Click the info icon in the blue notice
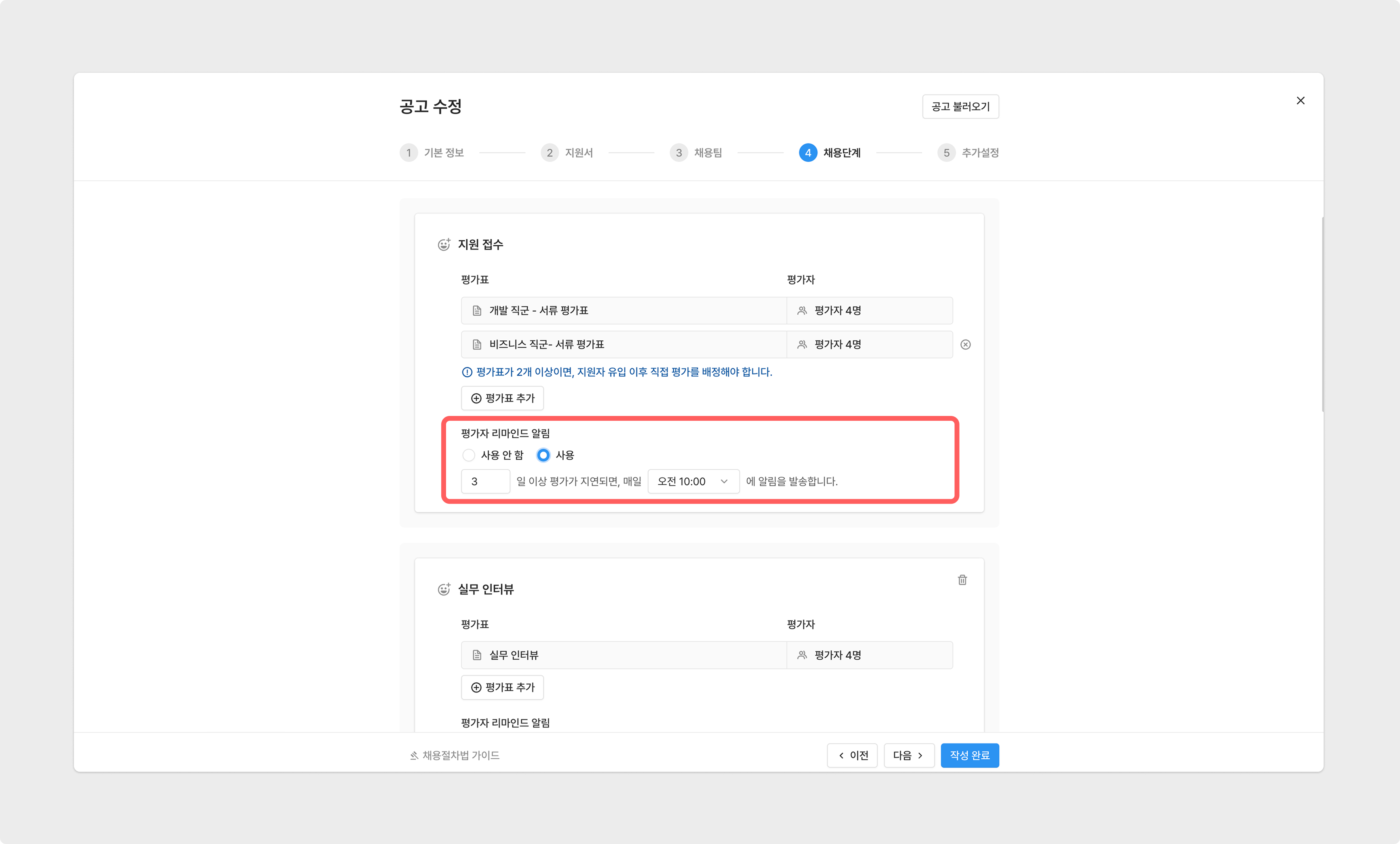The height and width of the screenshot is (844, 1400). [x=467, y=372]
